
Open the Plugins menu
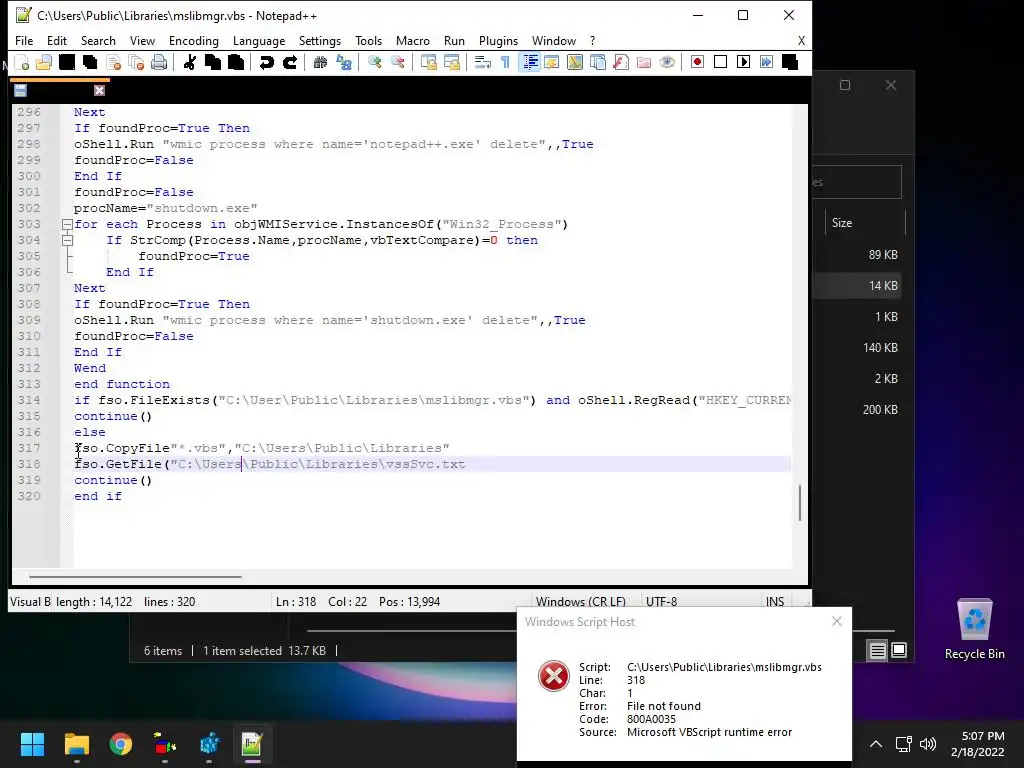[498, 40]
